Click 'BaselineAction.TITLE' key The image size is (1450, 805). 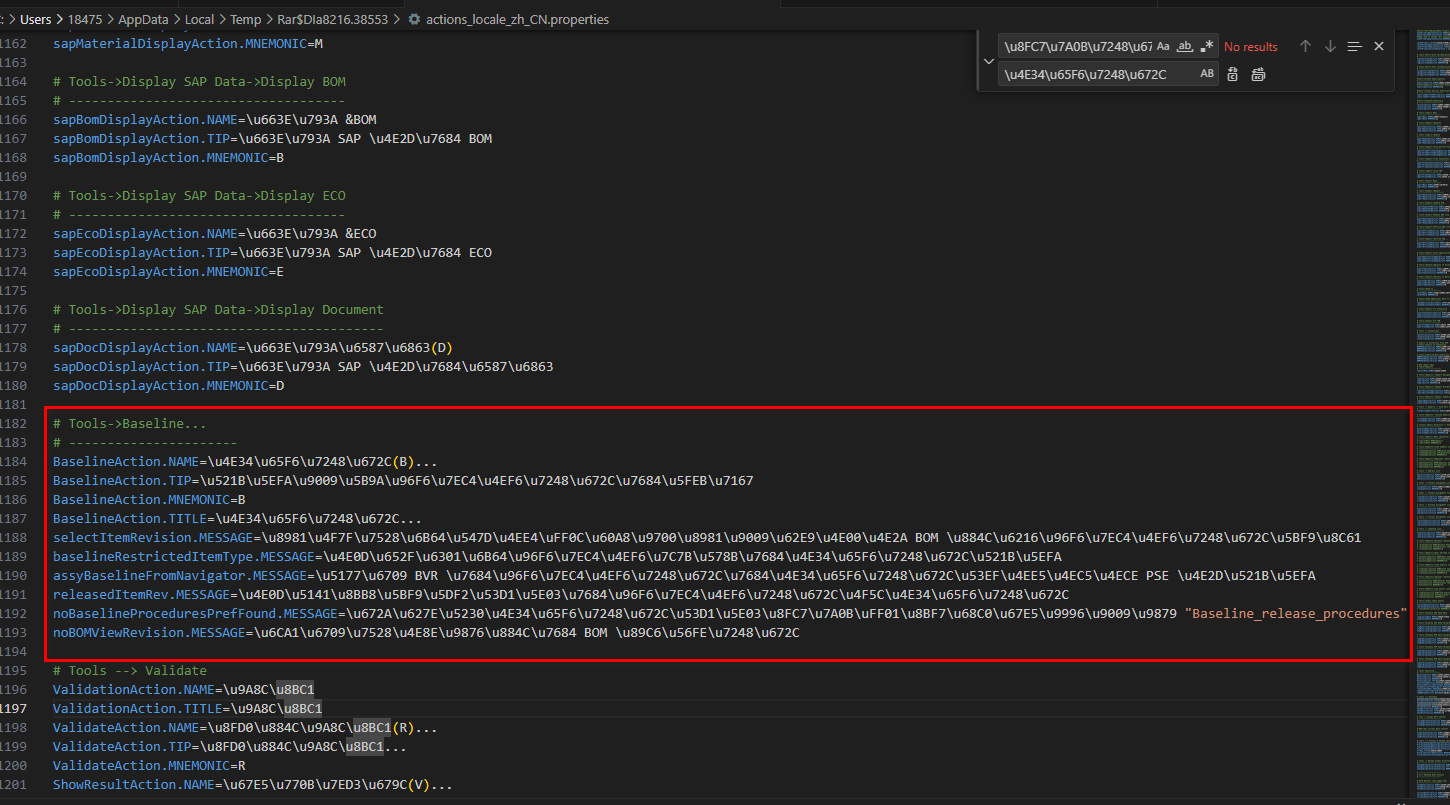130,518
